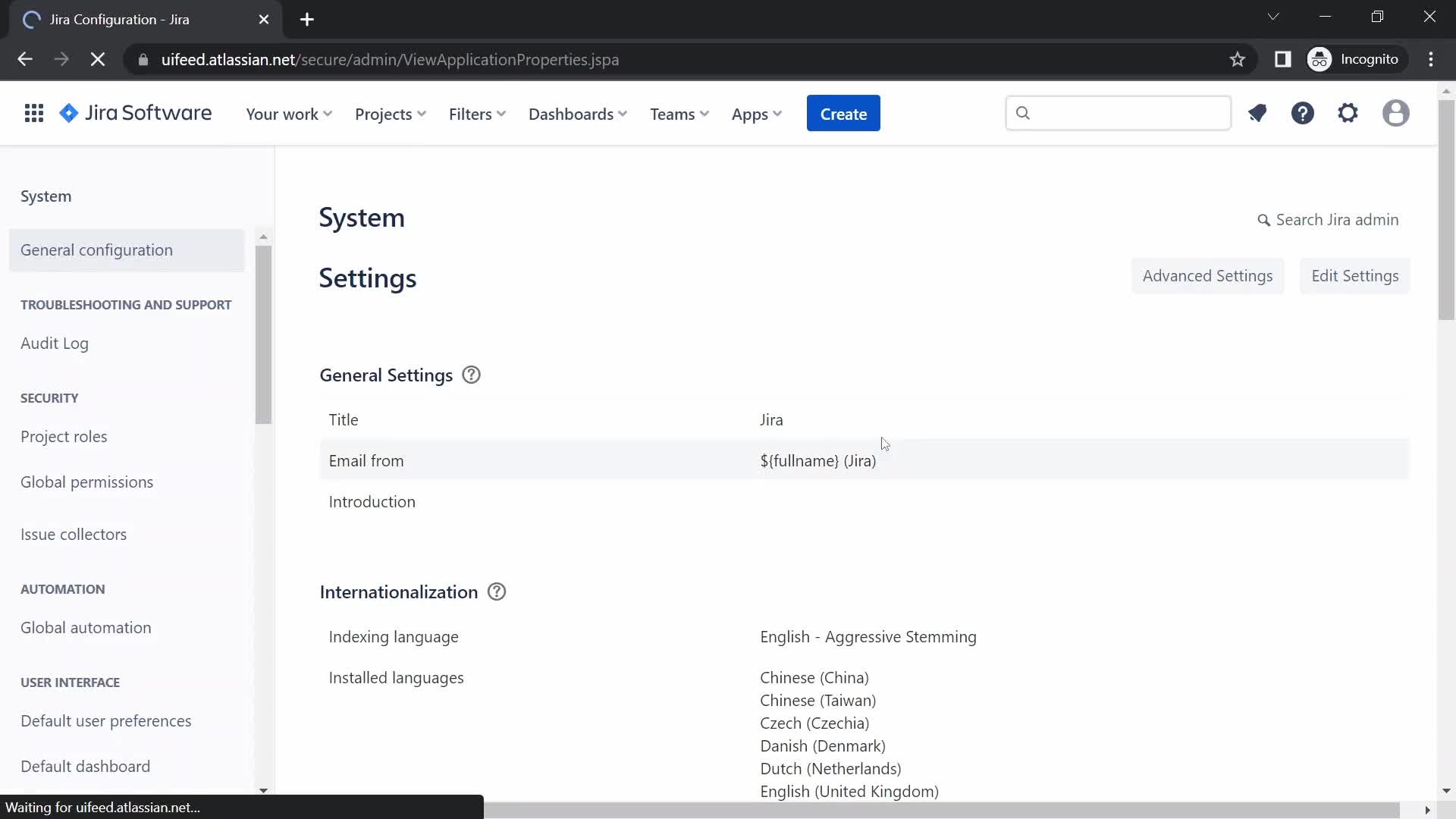Open Audit Log in sidebar

coord(55,344)
